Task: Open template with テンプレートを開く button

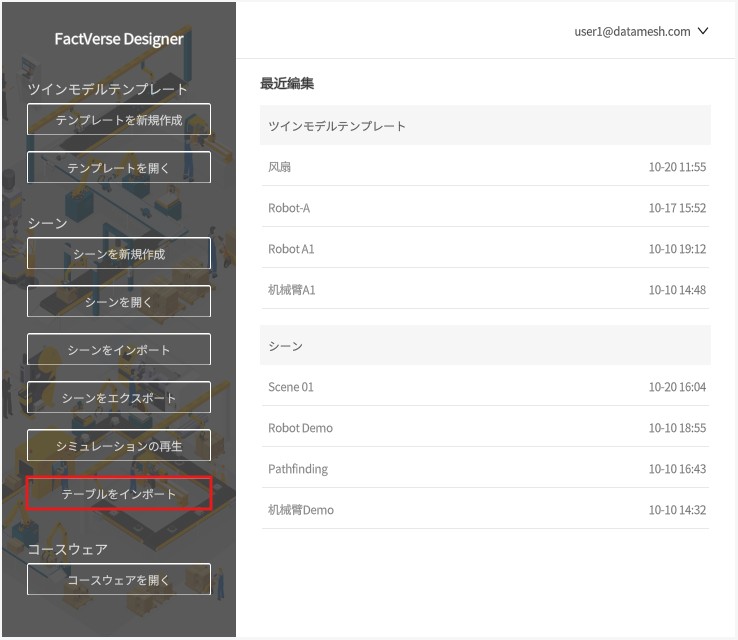Action: click(118, 168)
